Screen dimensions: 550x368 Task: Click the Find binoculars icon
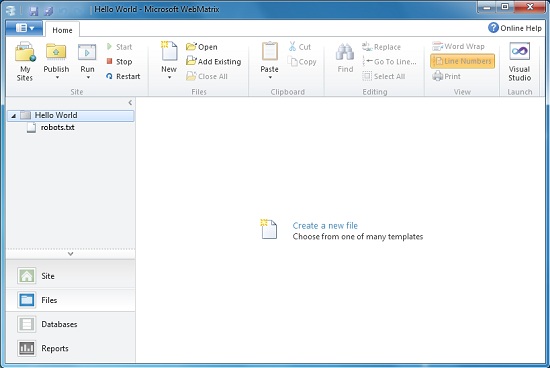[345, 52]
